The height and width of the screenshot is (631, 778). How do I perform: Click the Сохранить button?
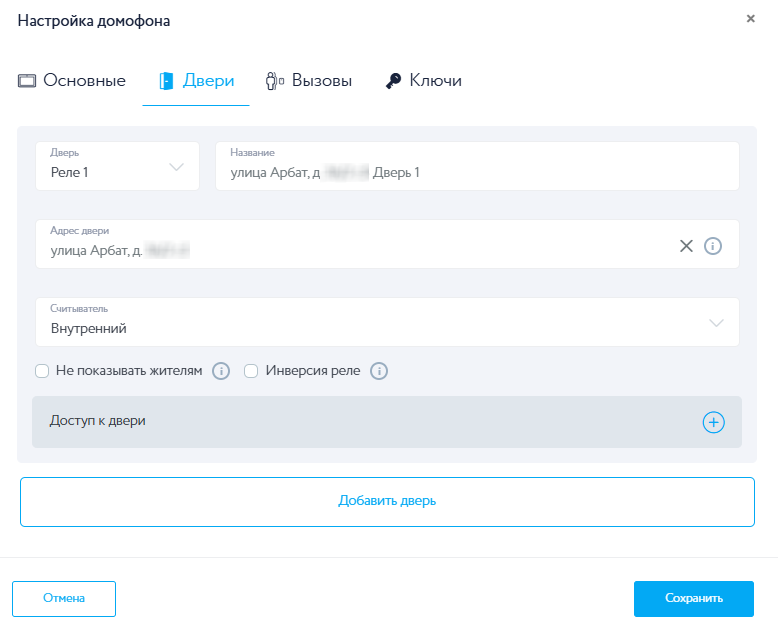693,598
